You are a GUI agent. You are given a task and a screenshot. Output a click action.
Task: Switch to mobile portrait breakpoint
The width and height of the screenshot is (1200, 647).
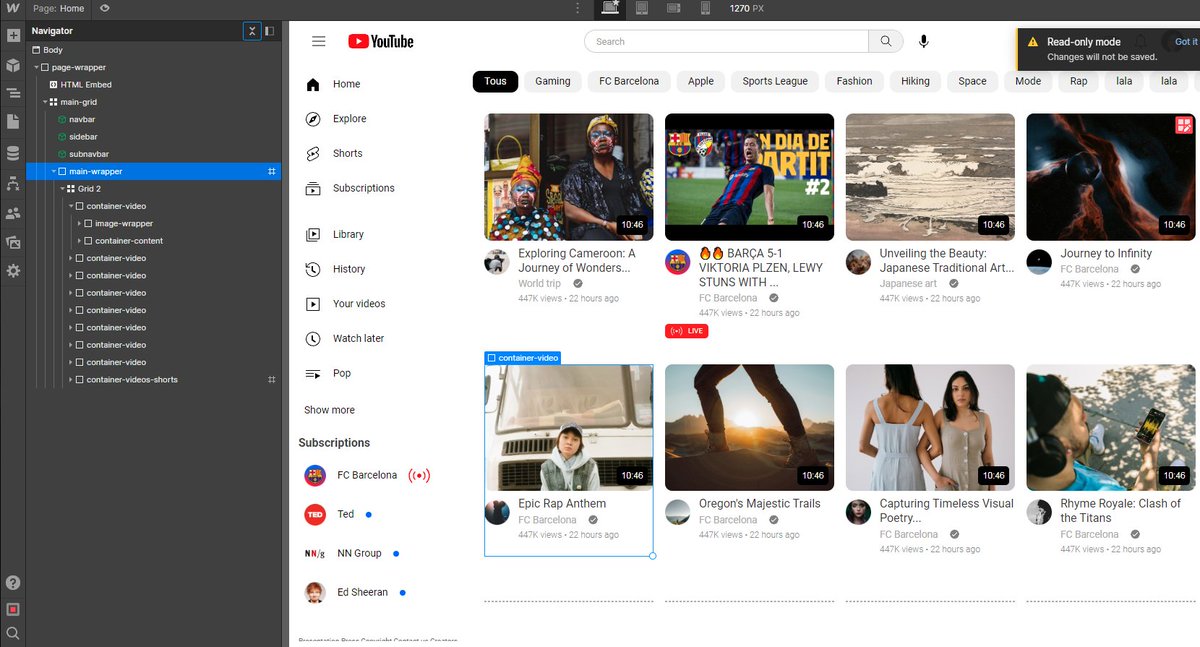tap(705, 8)
